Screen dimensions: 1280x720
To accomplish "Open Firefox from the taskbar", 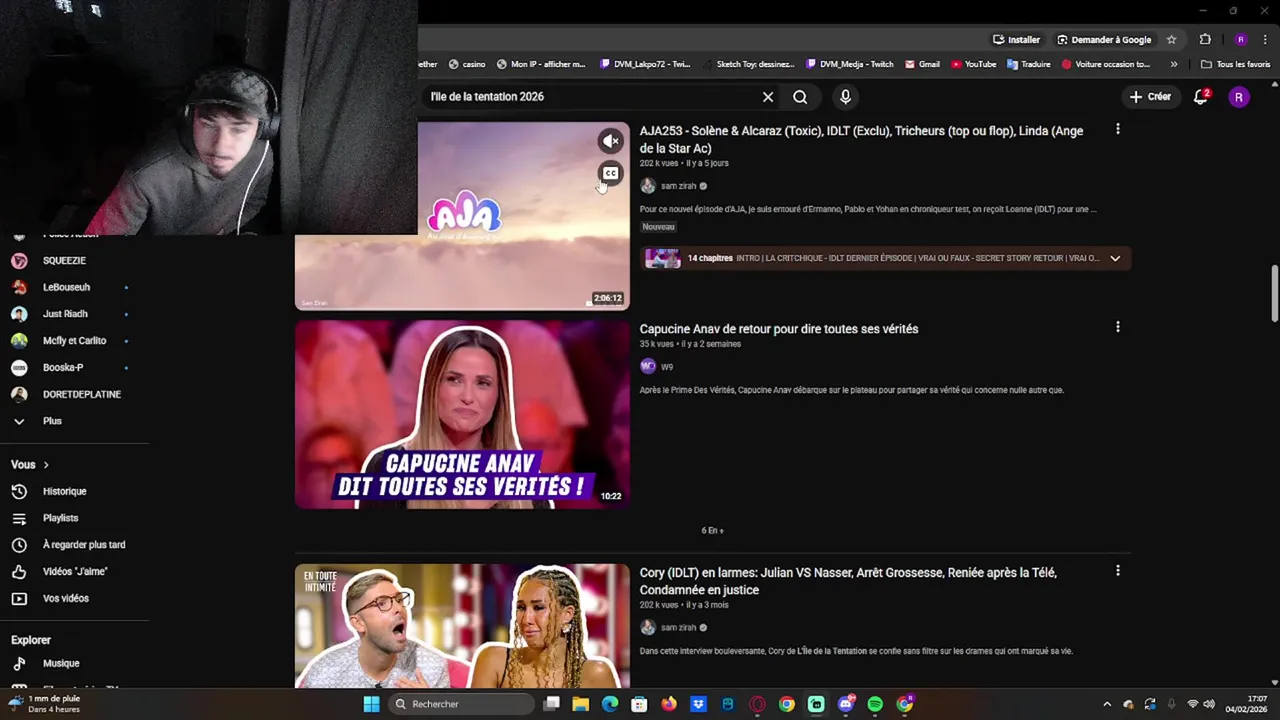I will click(669, 704).
